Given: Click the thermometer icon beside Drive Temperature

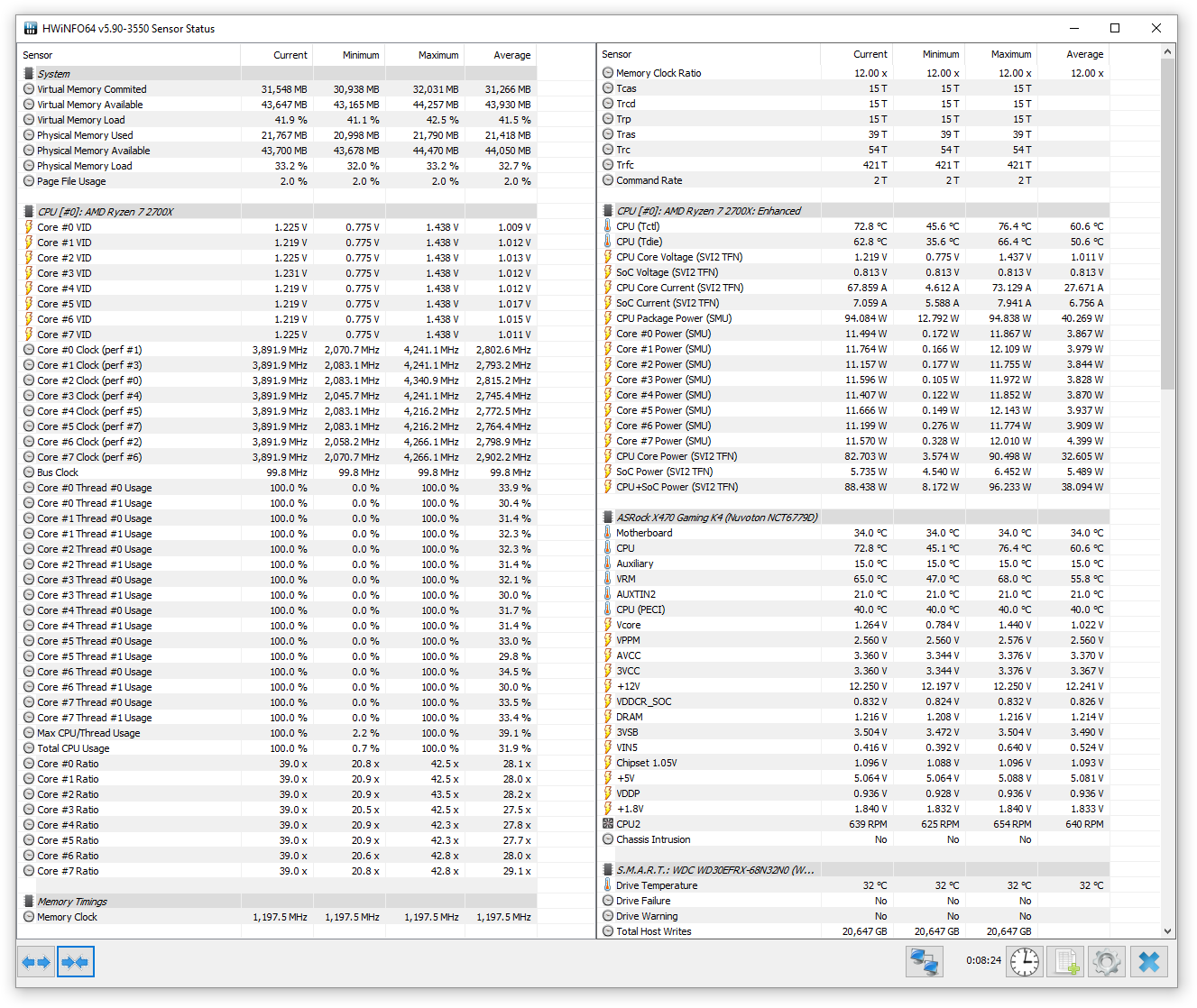Looking at the screenshot, I should point(608,885).
